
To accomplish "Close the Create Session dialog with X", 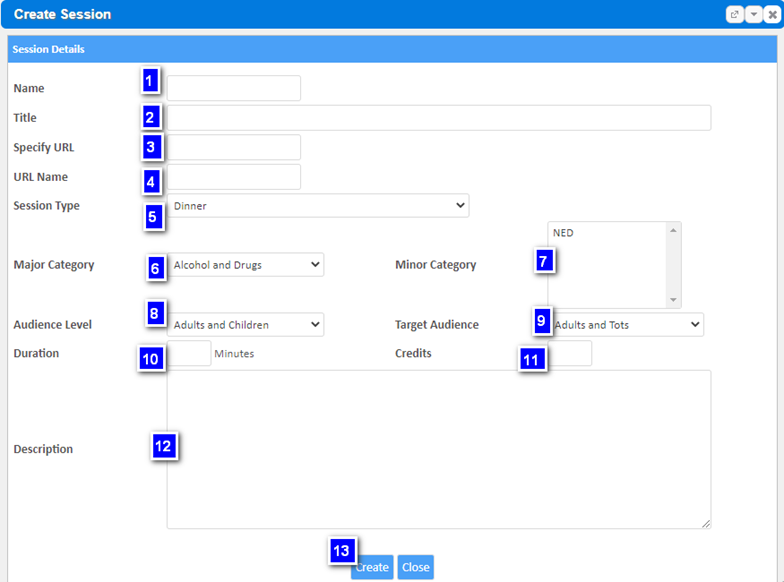I will click(772, 14).
